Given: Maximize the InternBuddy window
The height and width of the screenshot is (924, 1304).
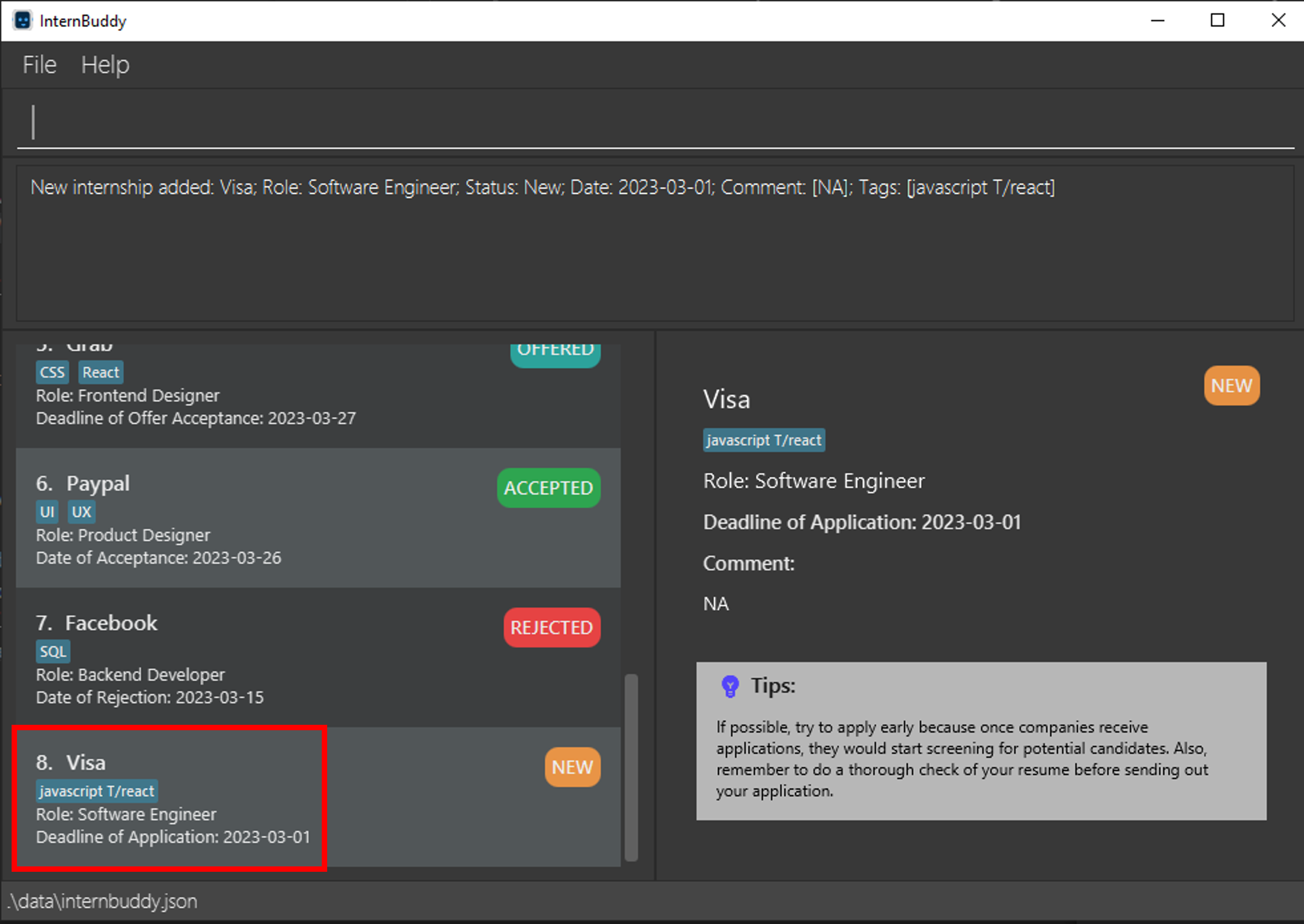Looking at the screenshot, I should (1217, 20).
